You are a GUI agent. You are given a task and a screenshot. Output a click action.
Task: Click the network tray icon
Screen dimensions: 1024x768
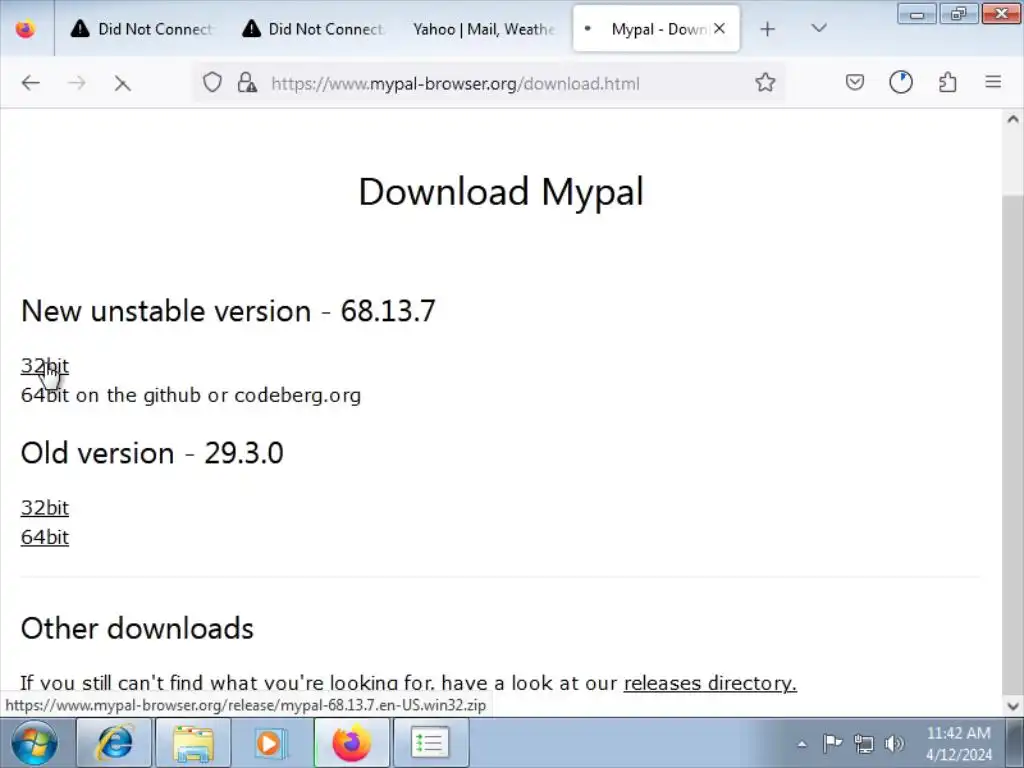pos(863,743)
